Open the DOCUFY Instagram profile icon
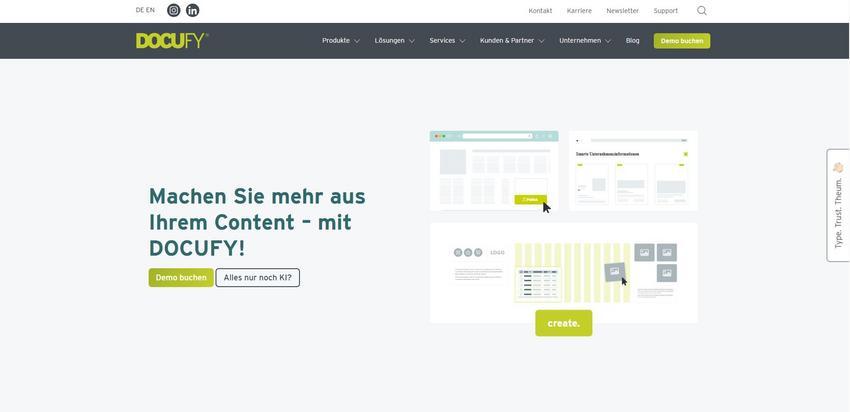 coord(173,10)
